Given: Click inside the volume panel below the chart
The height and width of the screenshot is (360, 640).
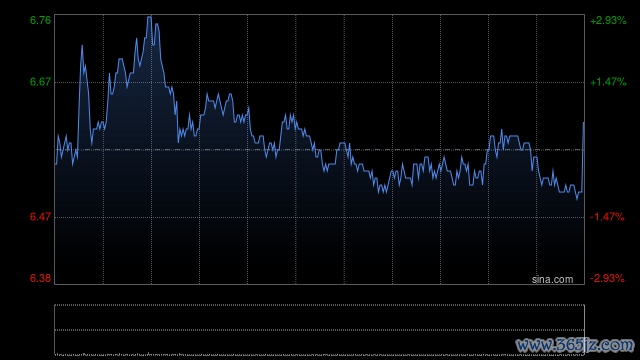Looking at the screenshot, I should 320,329.
